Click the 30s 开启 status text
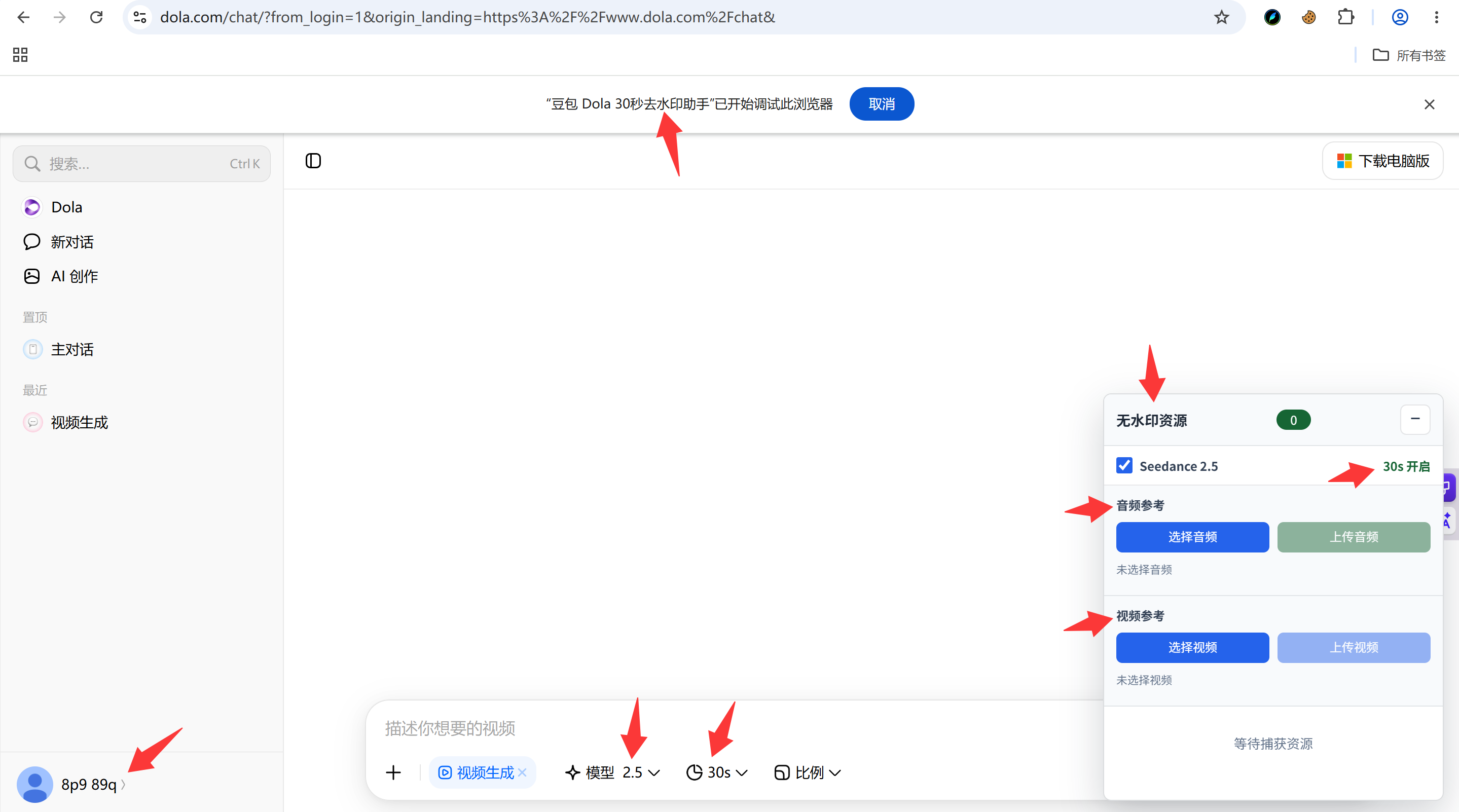1459x812 pixels. (x=1406, y=466)
